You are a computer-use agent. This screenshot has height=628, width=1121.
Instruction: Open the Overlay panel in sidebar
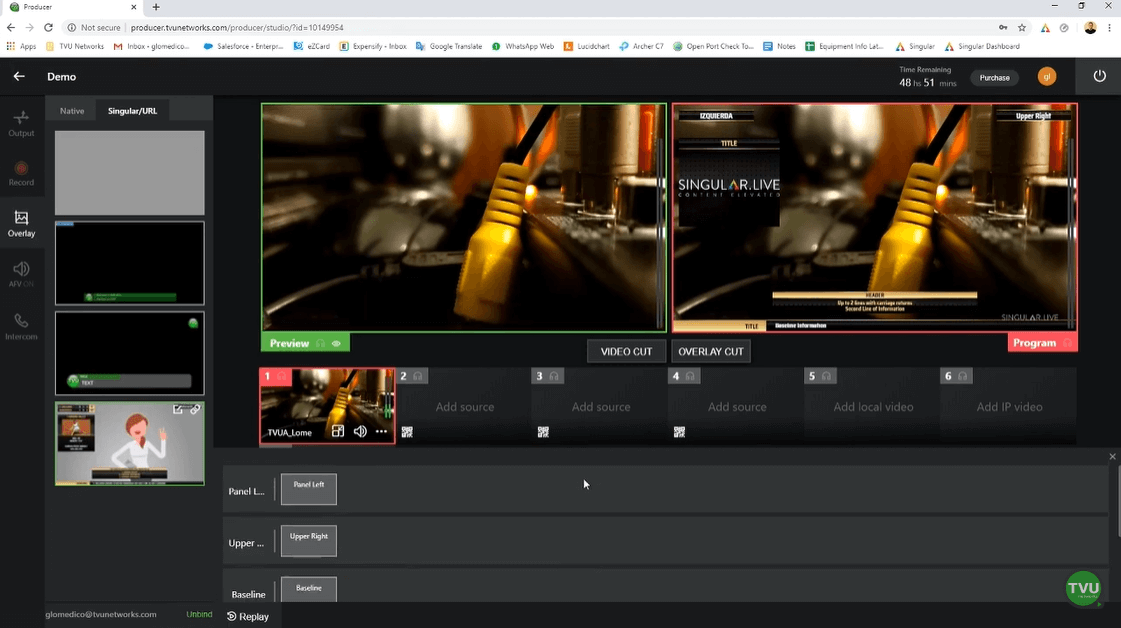click(21, 224)
